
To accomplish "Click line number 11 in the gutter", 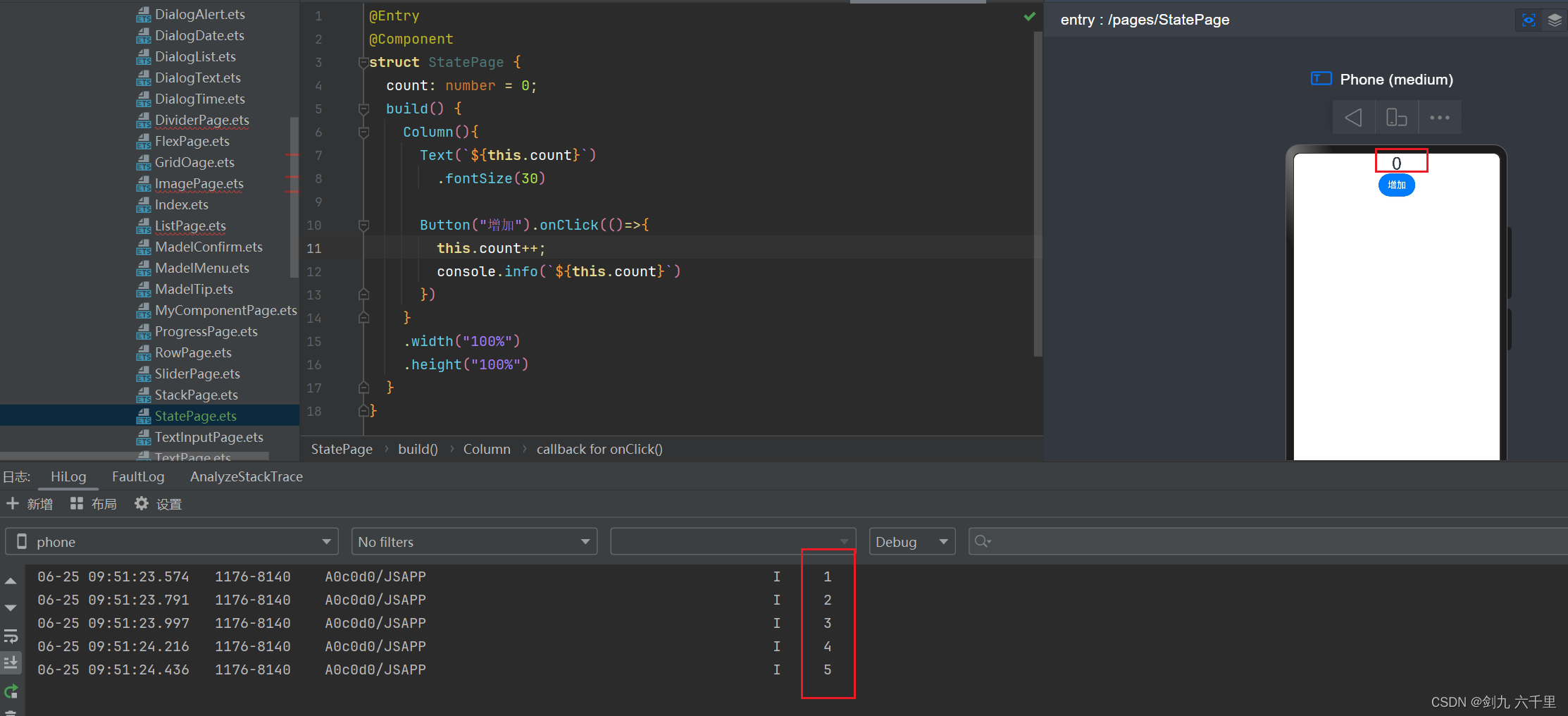I will click(x=314, y=248).
